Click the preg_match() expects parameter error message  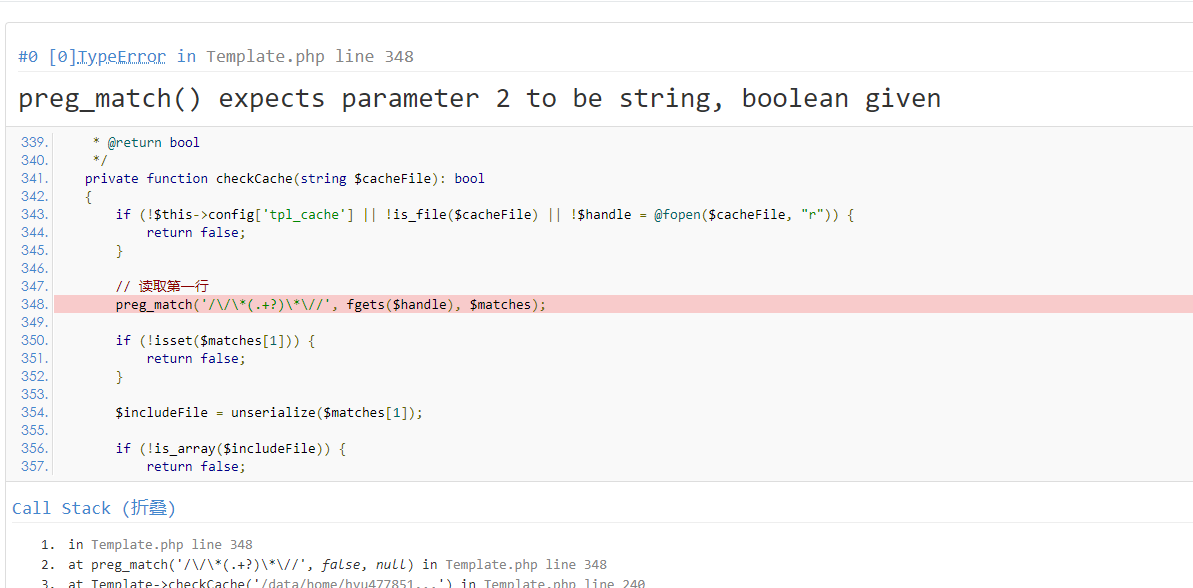[479, 99]
